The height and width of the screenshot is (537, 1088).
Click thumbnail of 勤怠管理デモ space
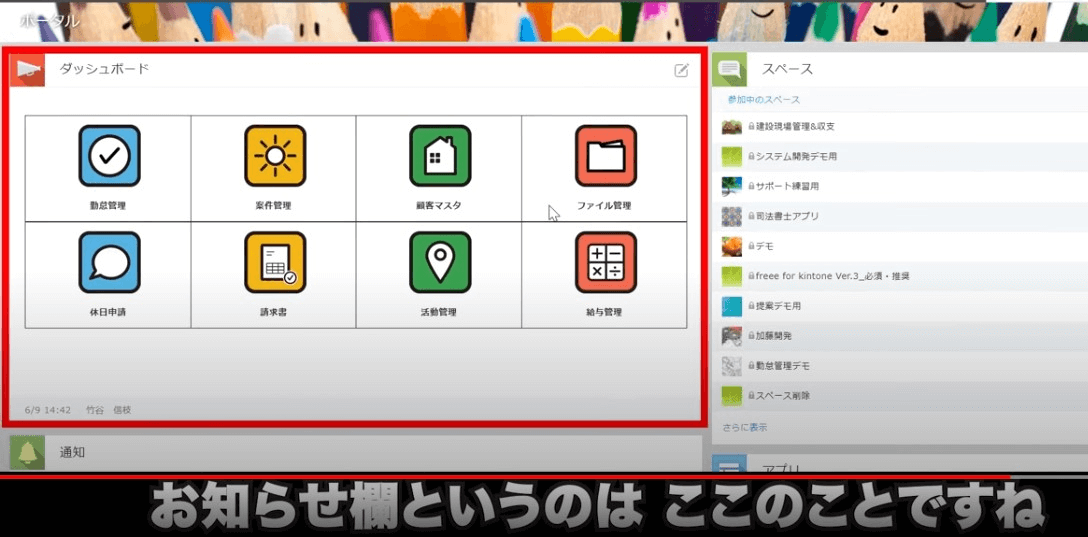pyautogui.click(x=731, y=366)
